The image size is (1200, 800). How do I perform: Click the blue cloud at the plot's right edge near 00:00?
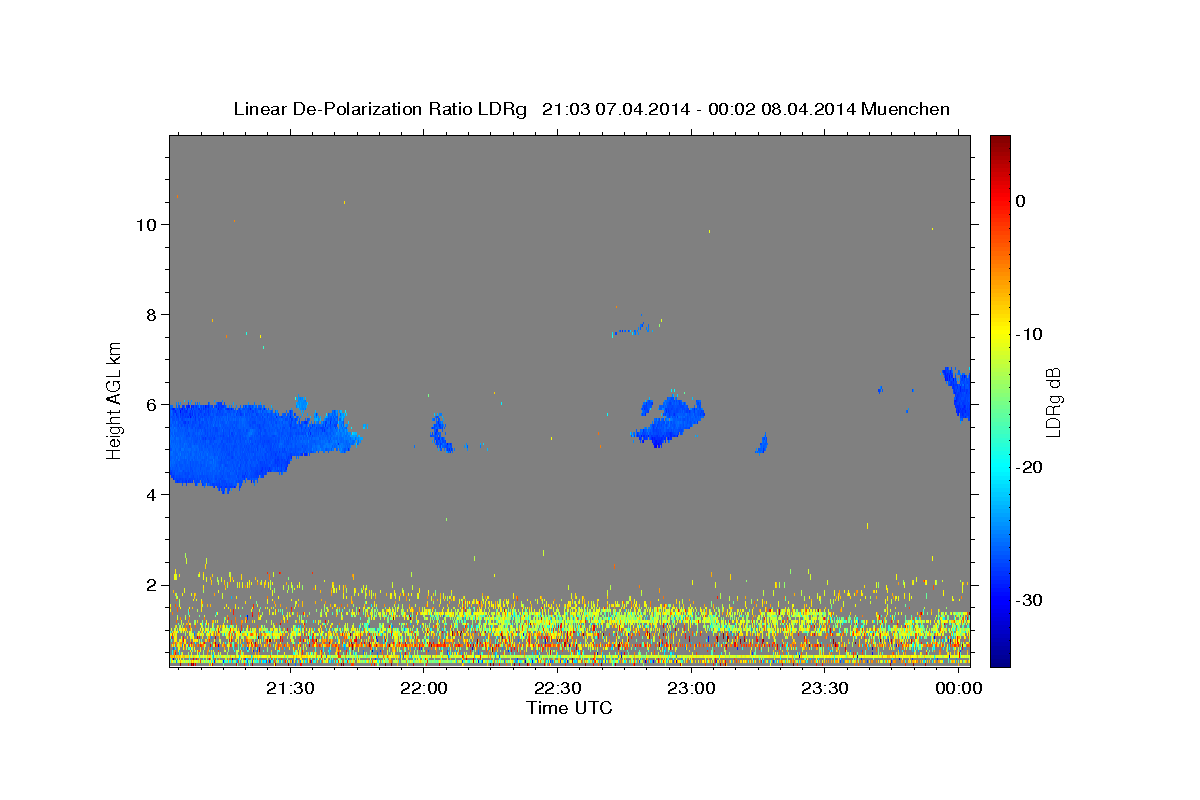958,394
